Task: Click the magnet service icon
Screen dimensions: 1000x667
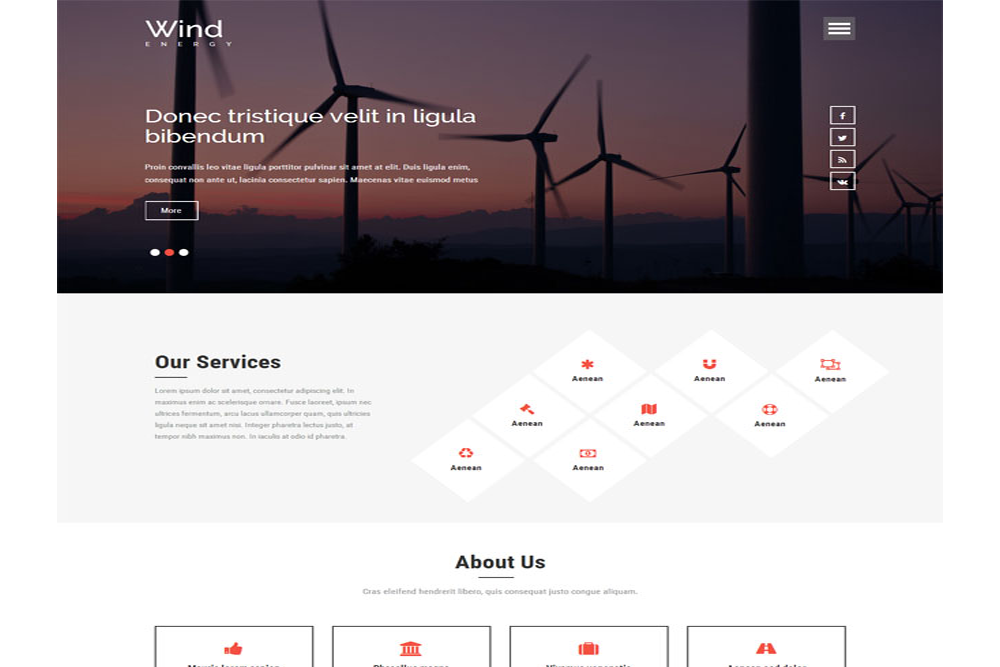Action: coord(709,364)
